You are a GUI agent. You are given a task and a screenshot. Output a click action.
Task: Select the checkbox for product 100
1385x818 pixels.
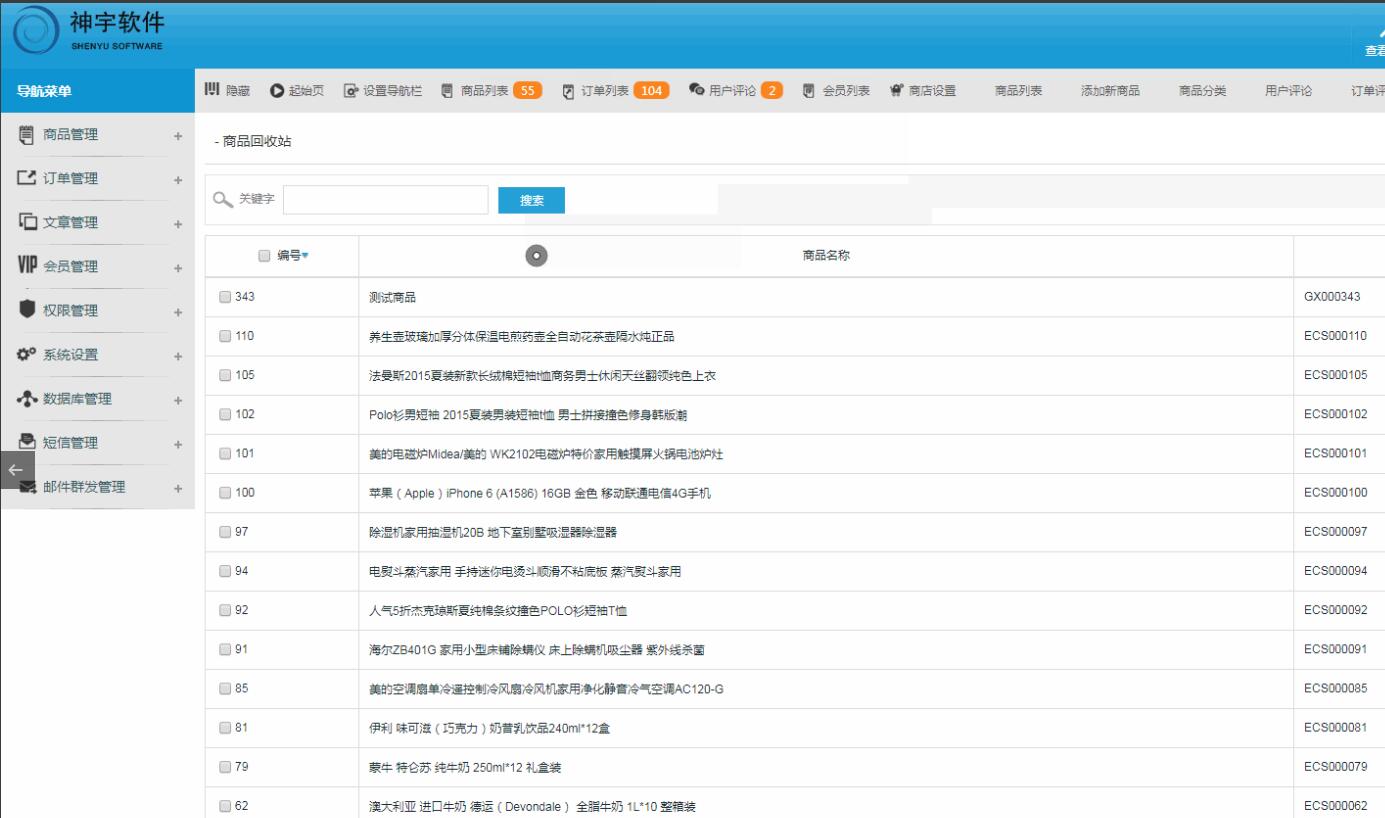225,492
